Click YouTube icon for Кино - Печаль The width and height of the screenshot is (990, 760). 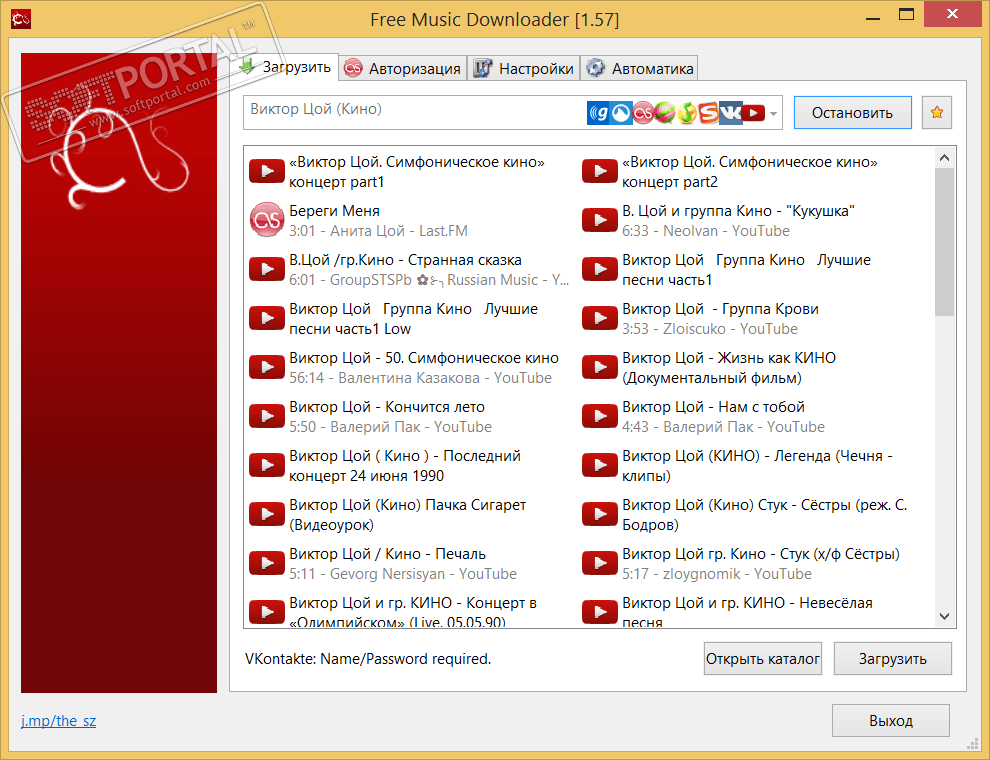(266, 563)
